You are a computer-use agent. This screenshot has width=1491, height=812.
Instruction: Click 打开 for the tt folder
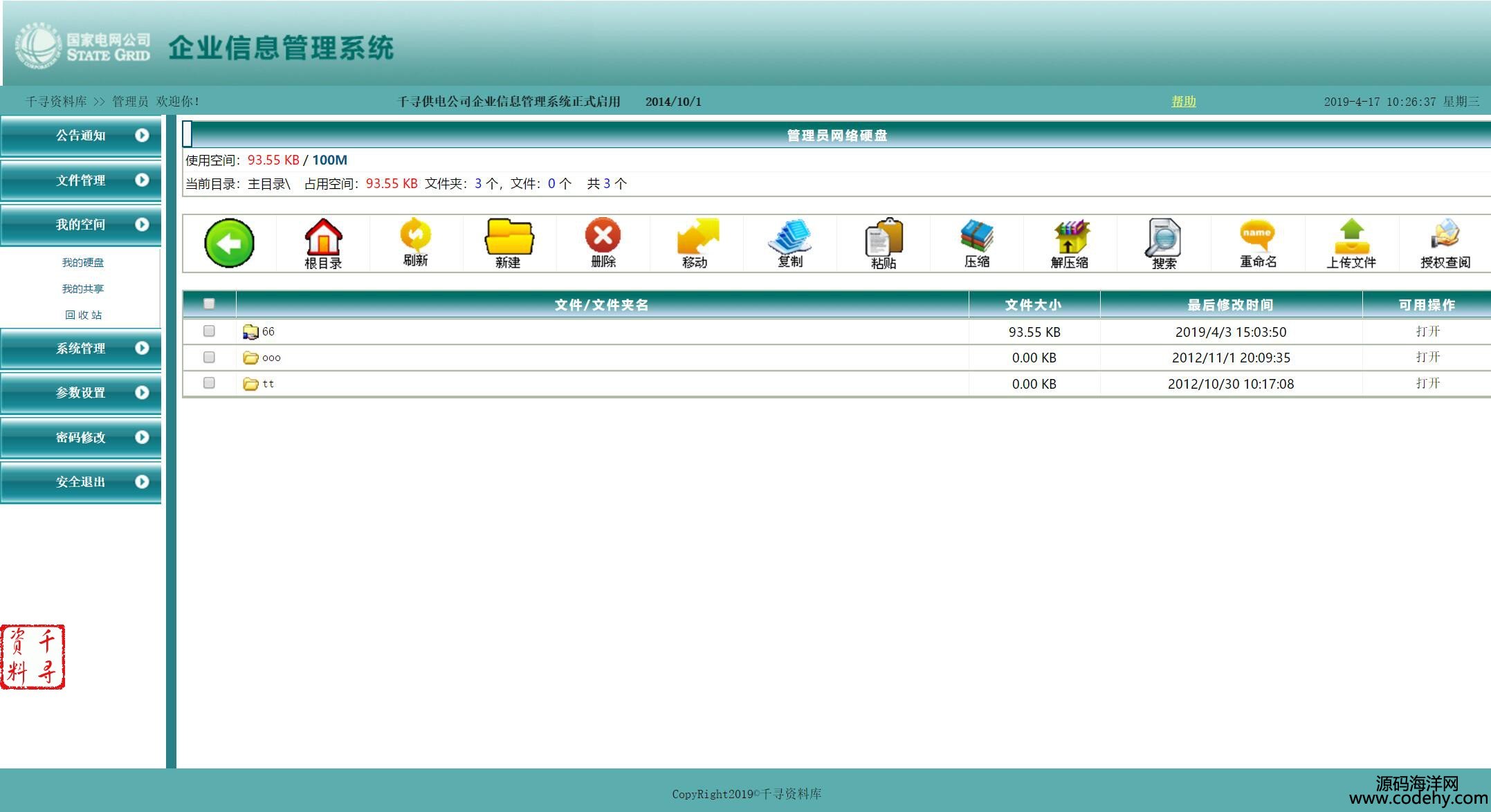point(1427,383)
